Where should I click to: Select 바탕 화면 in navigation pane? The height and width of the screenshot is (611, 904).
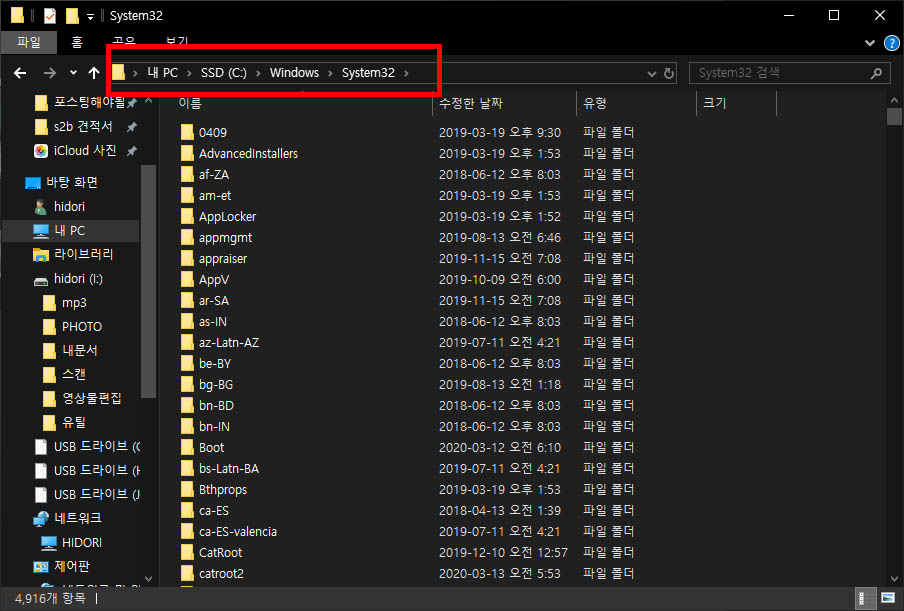click(x=71, y=182)
